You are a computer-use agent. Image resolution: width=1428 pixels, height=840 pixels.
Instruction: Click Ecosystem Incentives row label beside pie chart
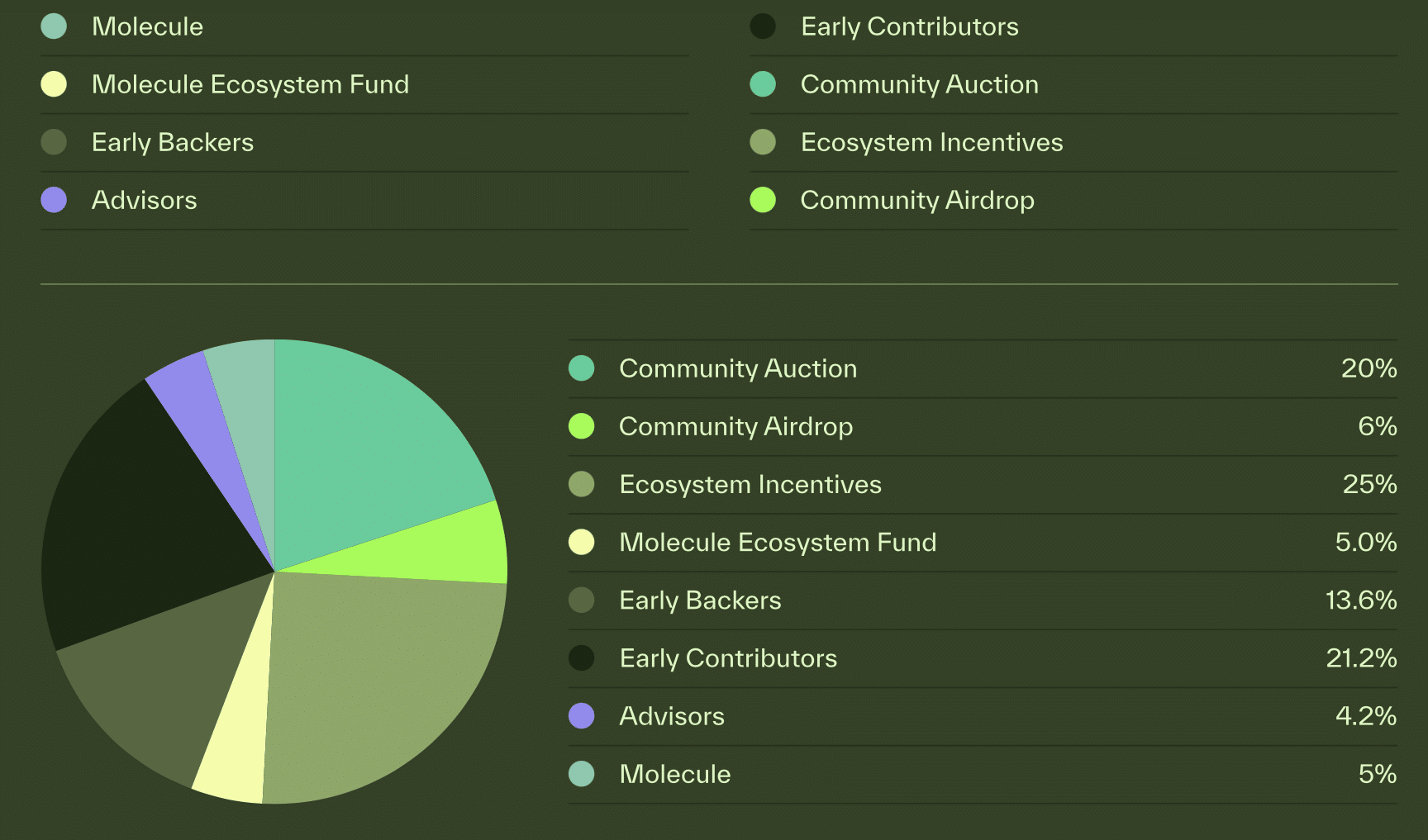point(750,484)
